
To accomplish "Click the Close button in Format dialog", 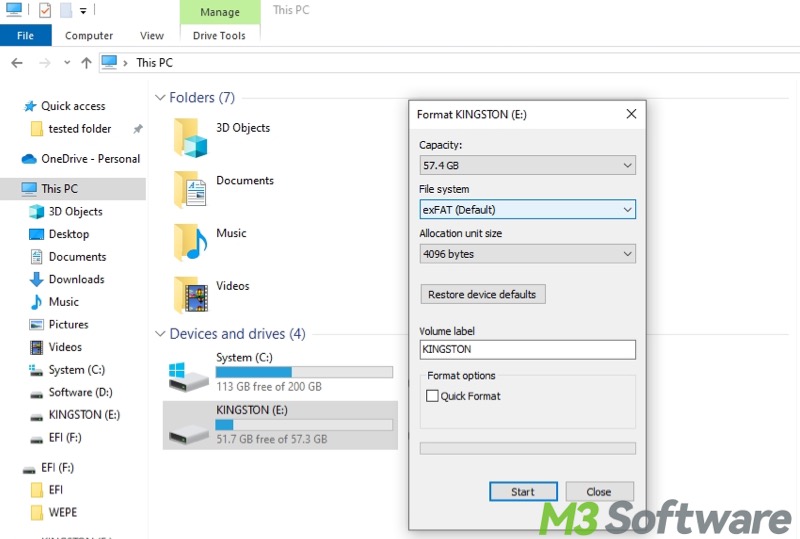I will 599,492.
